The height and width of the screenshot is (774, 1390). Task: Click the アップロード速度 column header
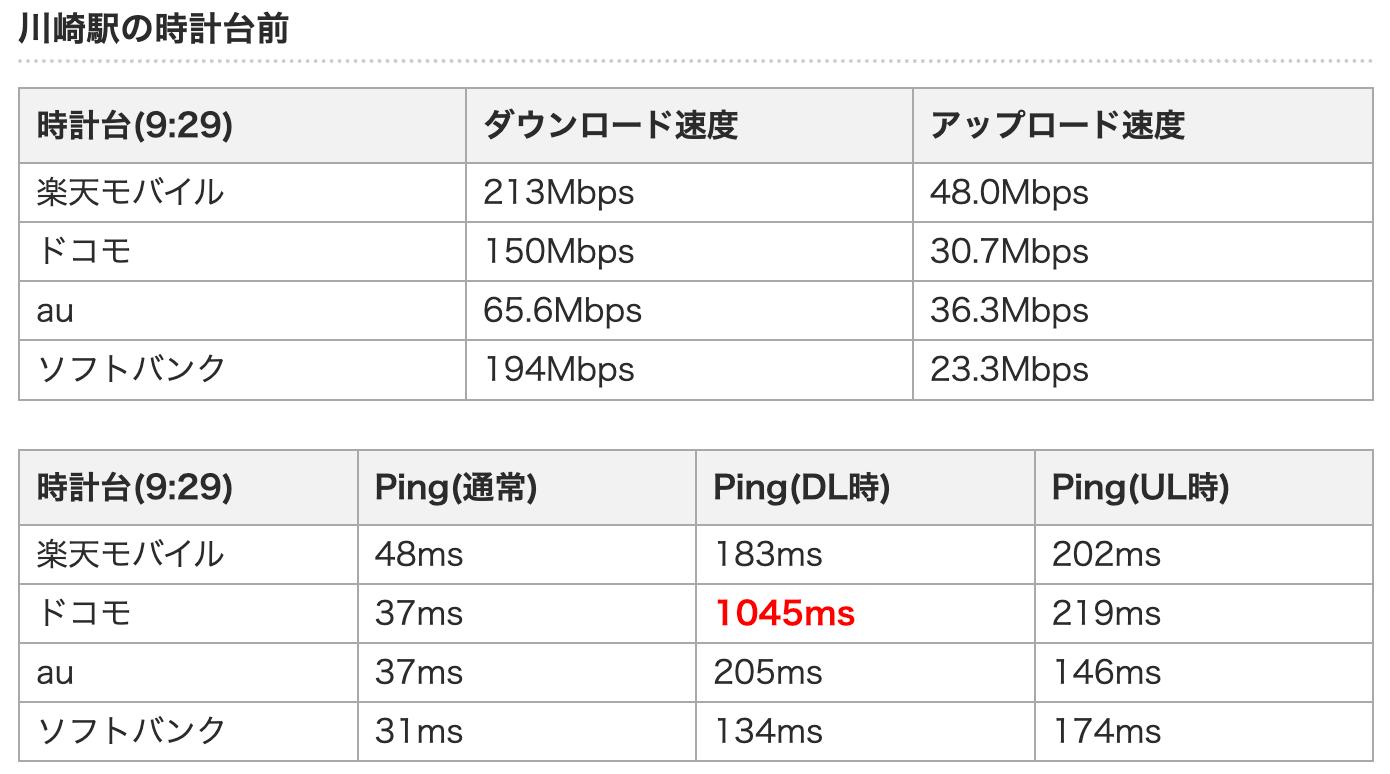click(x=1057, y=125)
